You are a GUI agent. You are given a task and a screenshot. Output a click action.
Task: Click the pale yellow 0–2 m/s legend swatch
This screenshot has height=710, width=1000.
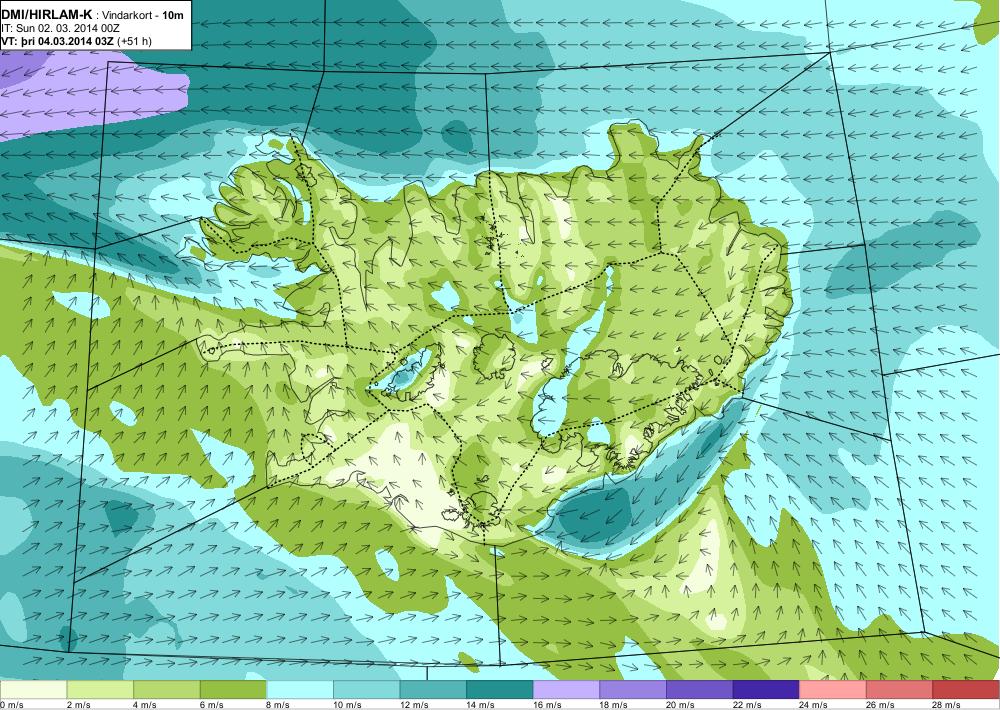click(x=33, y=690)
